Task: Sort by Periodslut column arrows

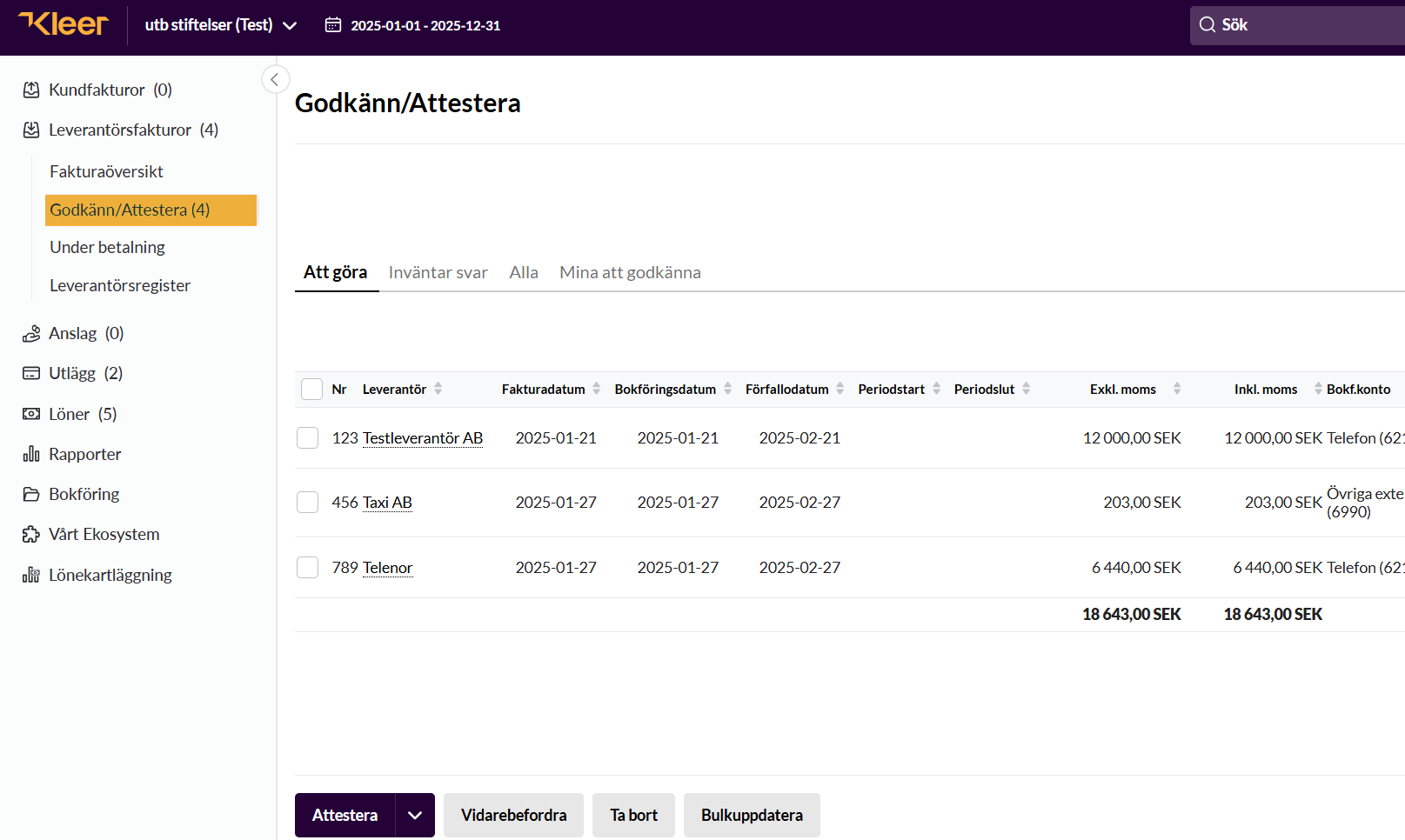Action: pos(1027,389)
